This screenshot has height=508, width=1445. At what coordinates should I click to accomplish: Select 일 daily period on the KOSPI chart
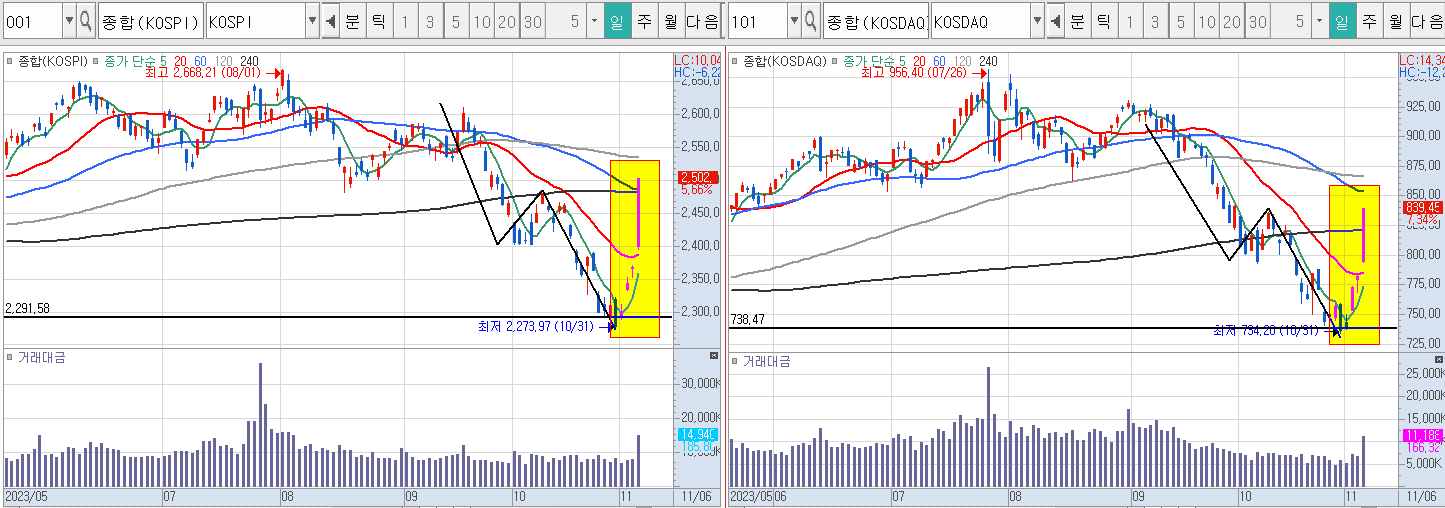tap(617, 21)
